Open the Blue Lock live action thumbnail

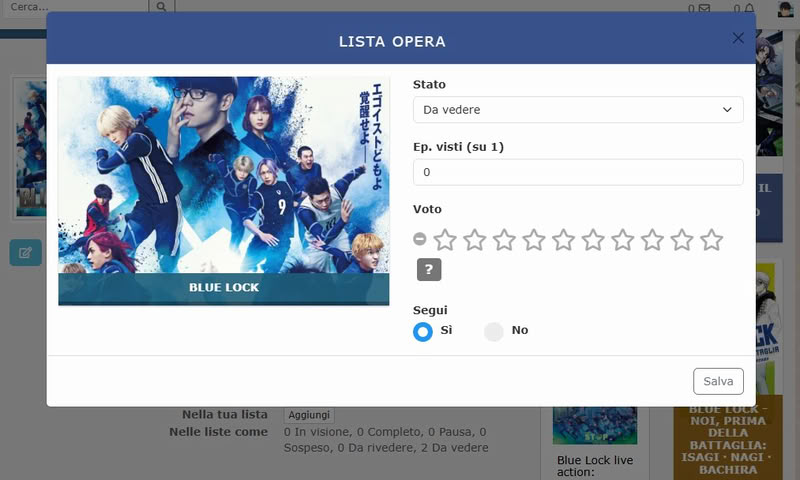[595, 425]
